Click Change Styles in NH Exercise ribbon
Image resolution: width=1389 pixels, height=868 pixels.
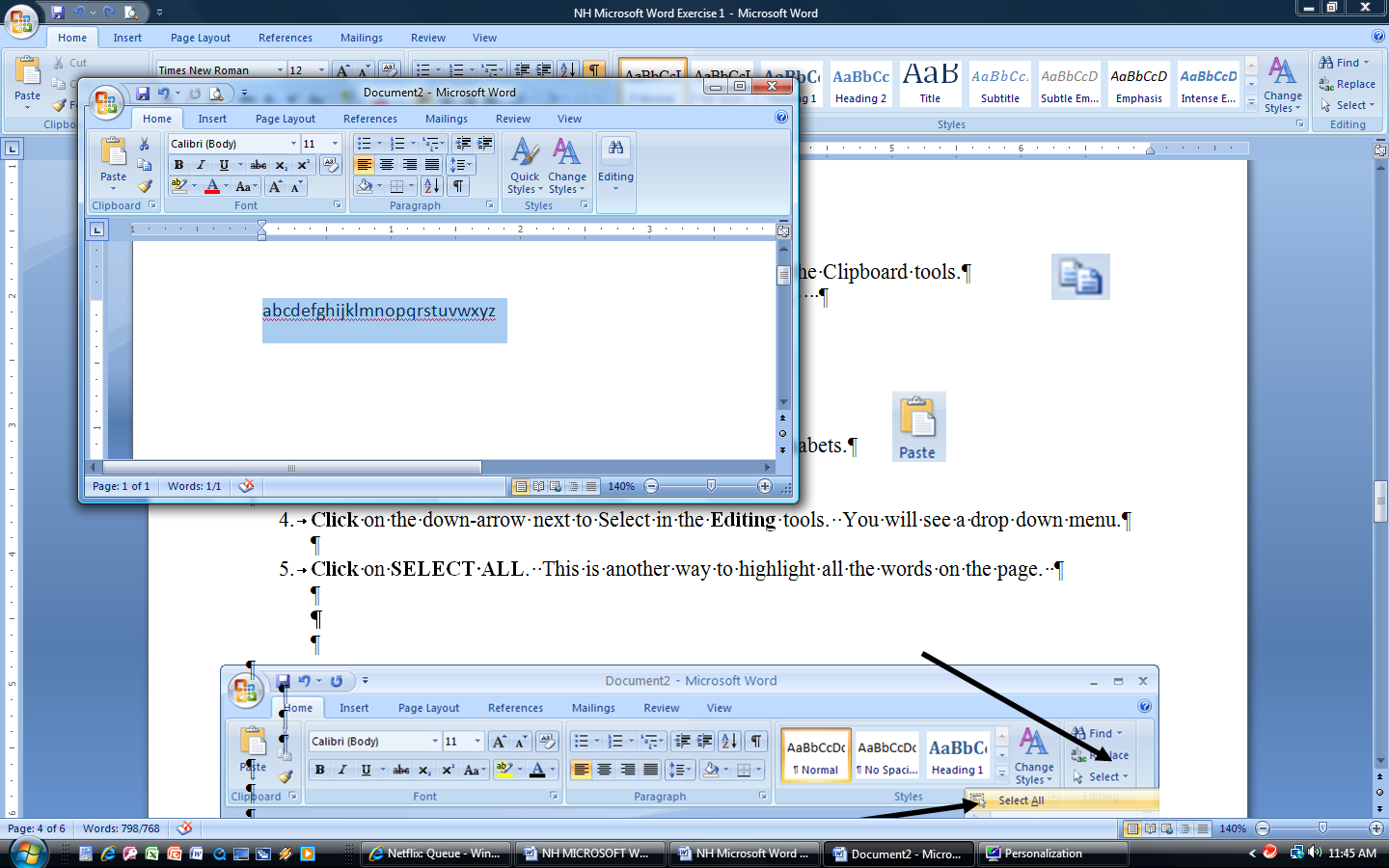coord(1282,85)
